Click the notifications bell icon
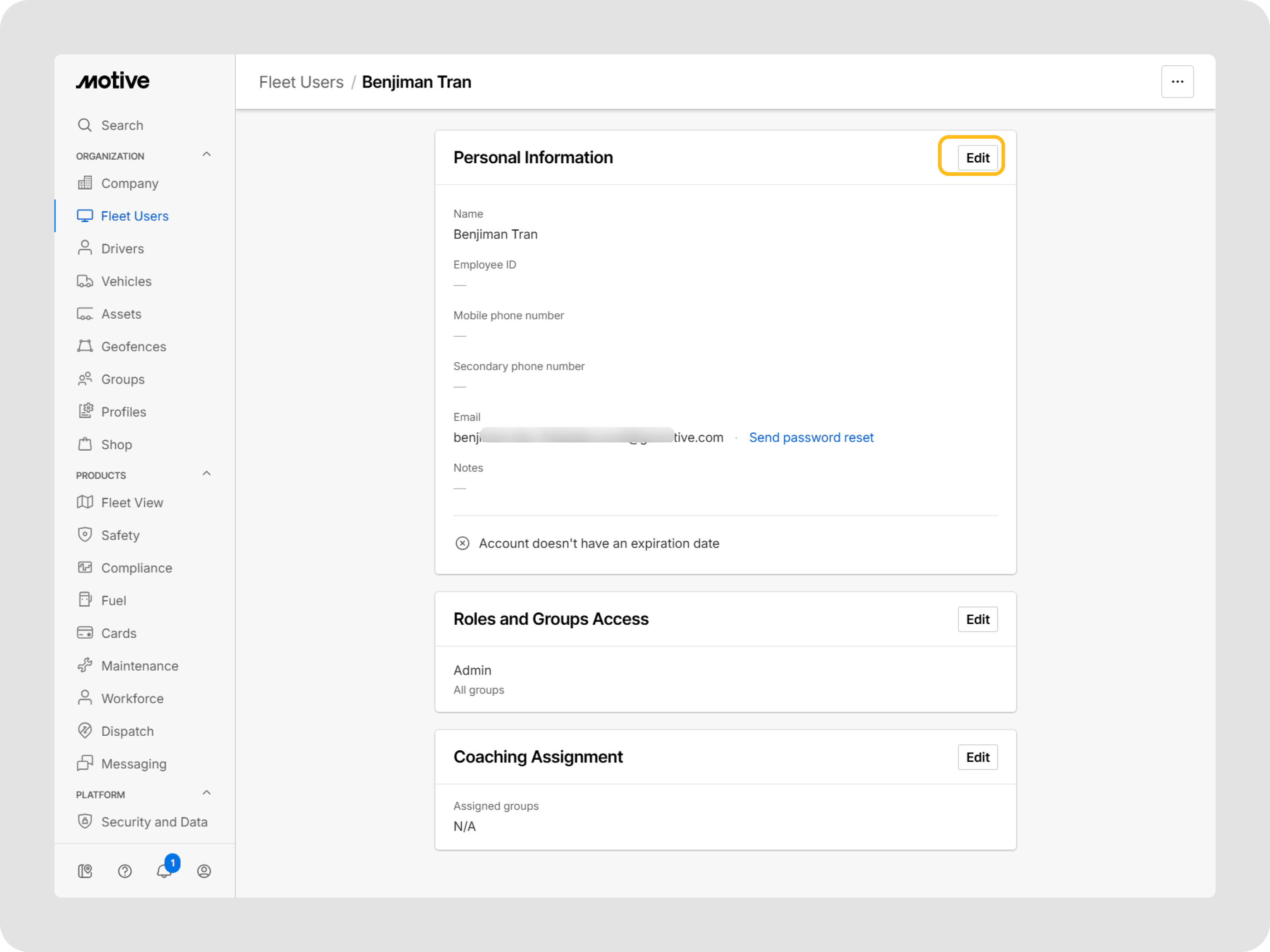The image size is (1270, 952). click(x=164, y=870)
